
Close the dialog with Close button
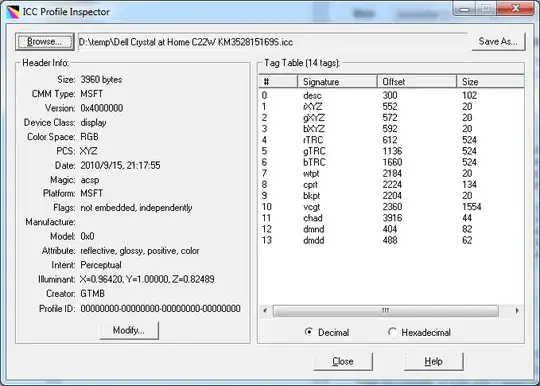pos(343,361)
